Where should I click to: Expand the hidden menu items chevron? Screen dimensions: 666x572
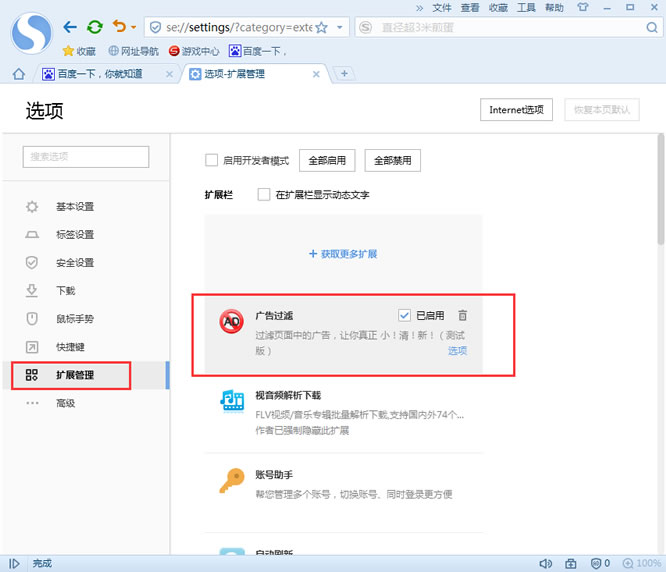click(x=419, y=7)
